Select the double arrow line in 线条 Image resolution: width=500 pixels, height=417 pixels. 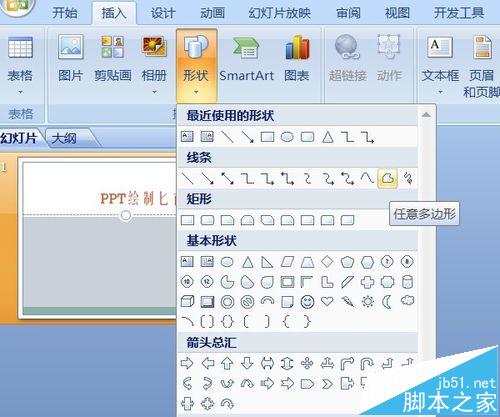(227, 178)
